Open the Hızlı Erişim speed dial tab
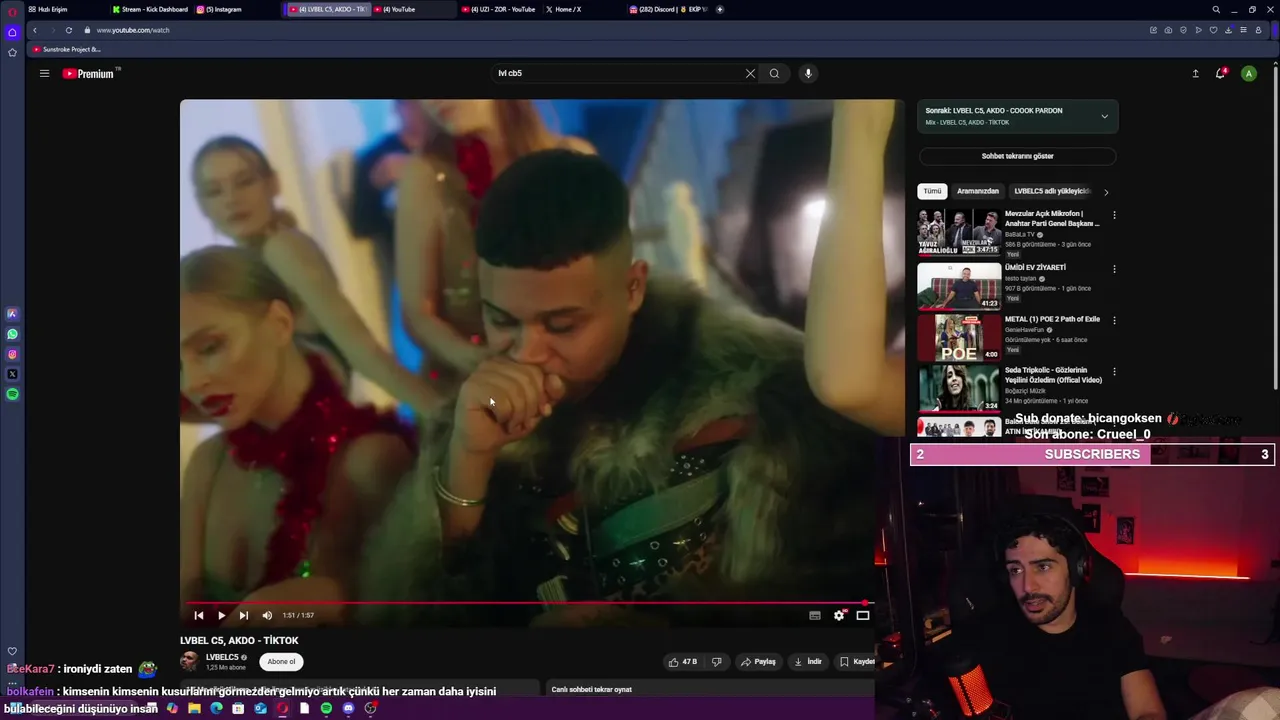 tap(48, 9)
